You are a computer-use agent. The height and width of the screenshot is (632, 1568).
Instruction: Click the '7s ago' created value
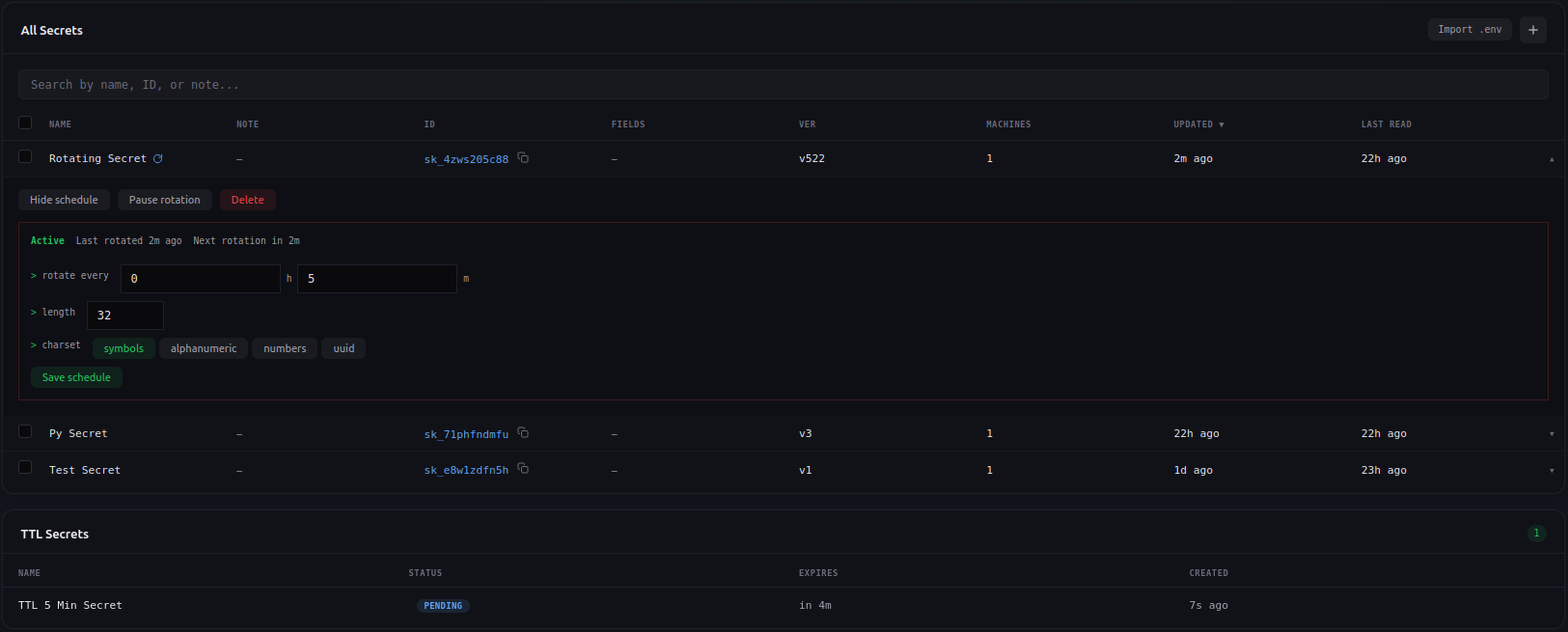(x=1208, y=605)
